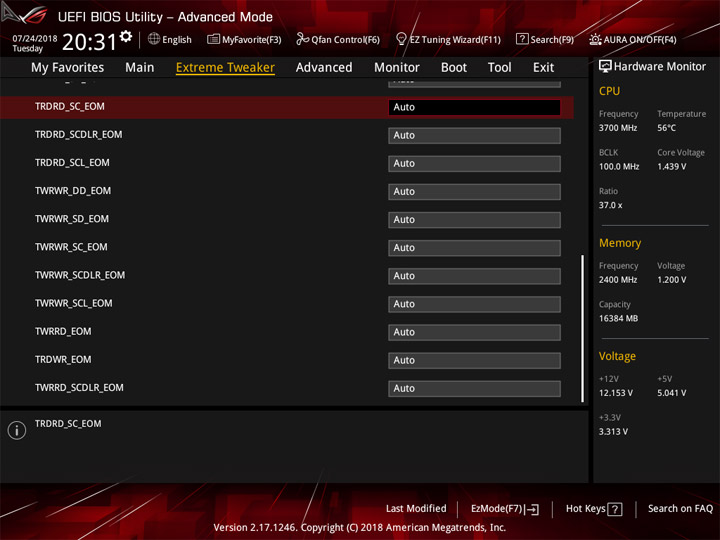Viewport: 720px width, 540px height.
Task: Switch to the Main tab
Action: coord(140,68)
